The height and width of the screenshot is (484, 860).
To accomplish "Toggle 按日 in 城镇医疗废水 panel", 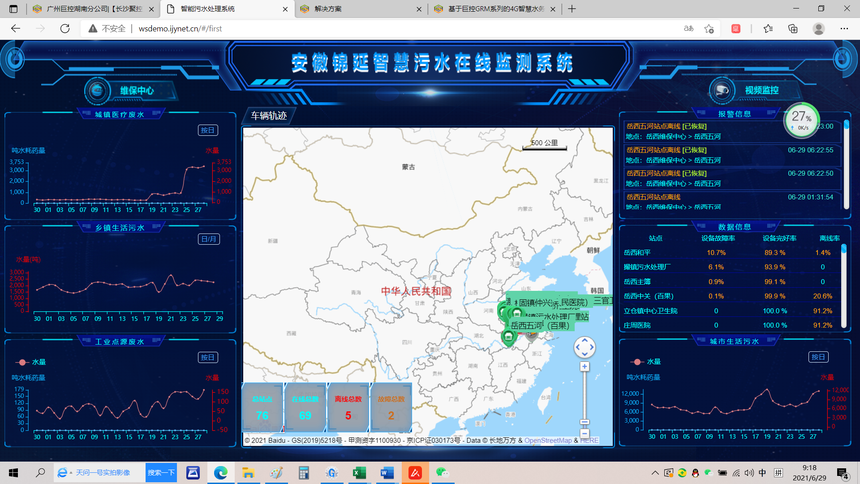I will [208, 130].
